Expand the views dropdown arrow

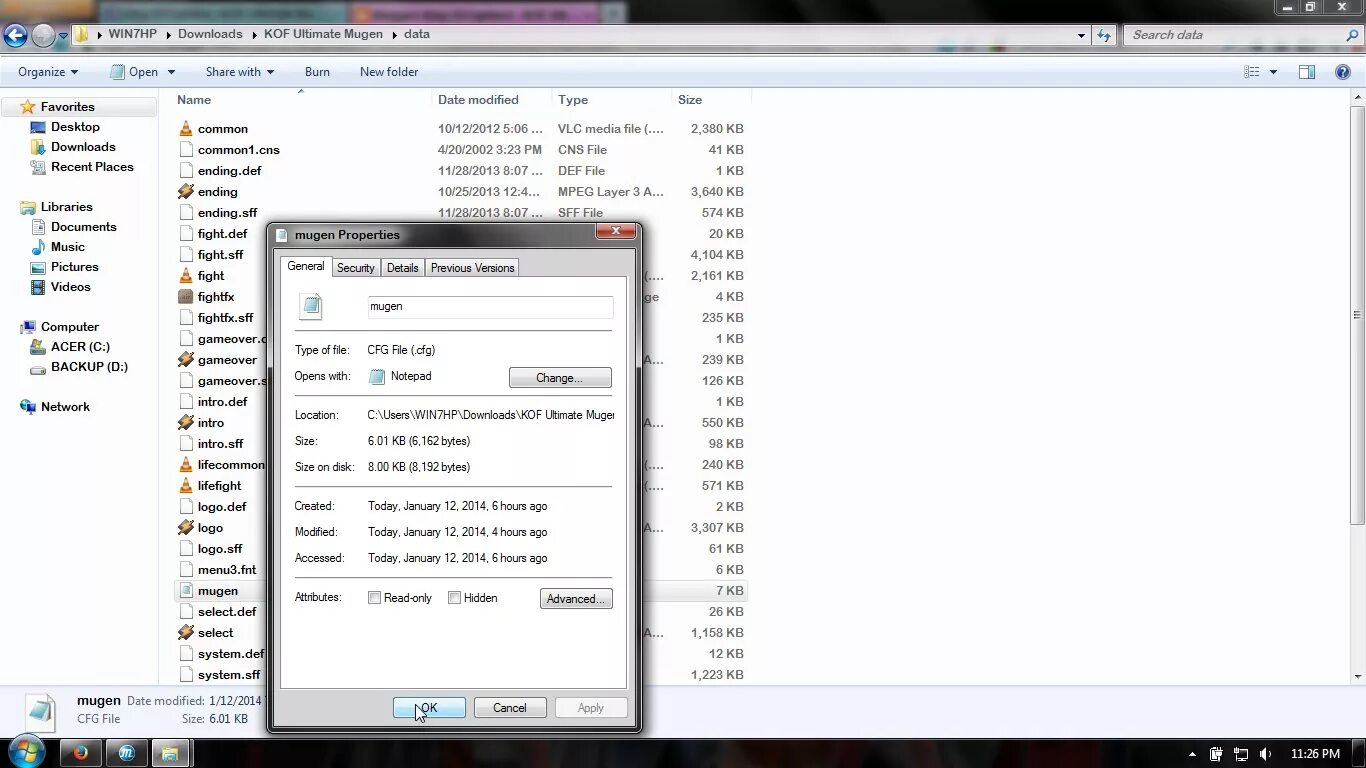coord(1273,72)
